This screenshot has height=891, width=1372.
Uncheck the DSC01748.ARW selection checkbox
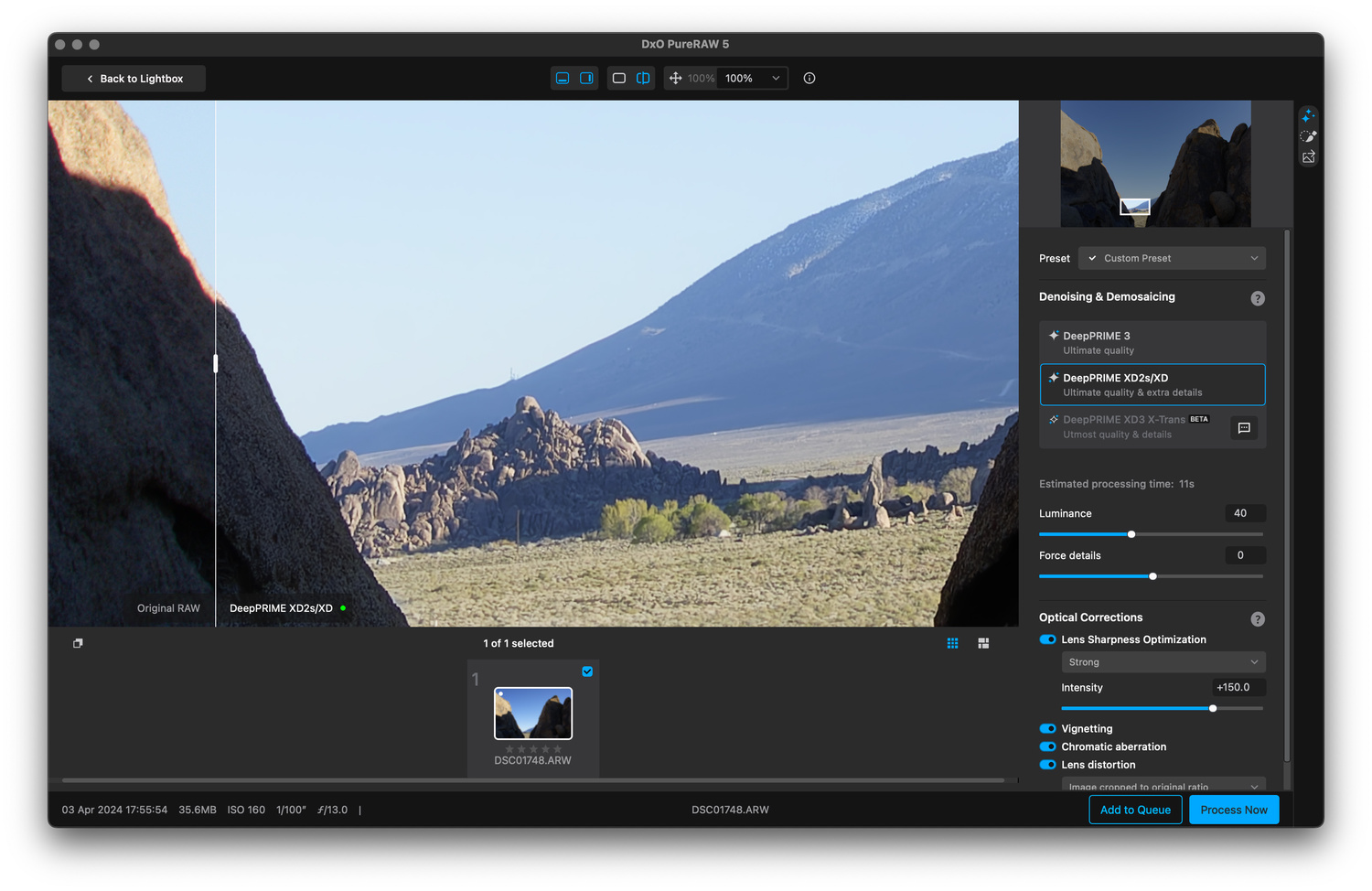coord(587,671)
